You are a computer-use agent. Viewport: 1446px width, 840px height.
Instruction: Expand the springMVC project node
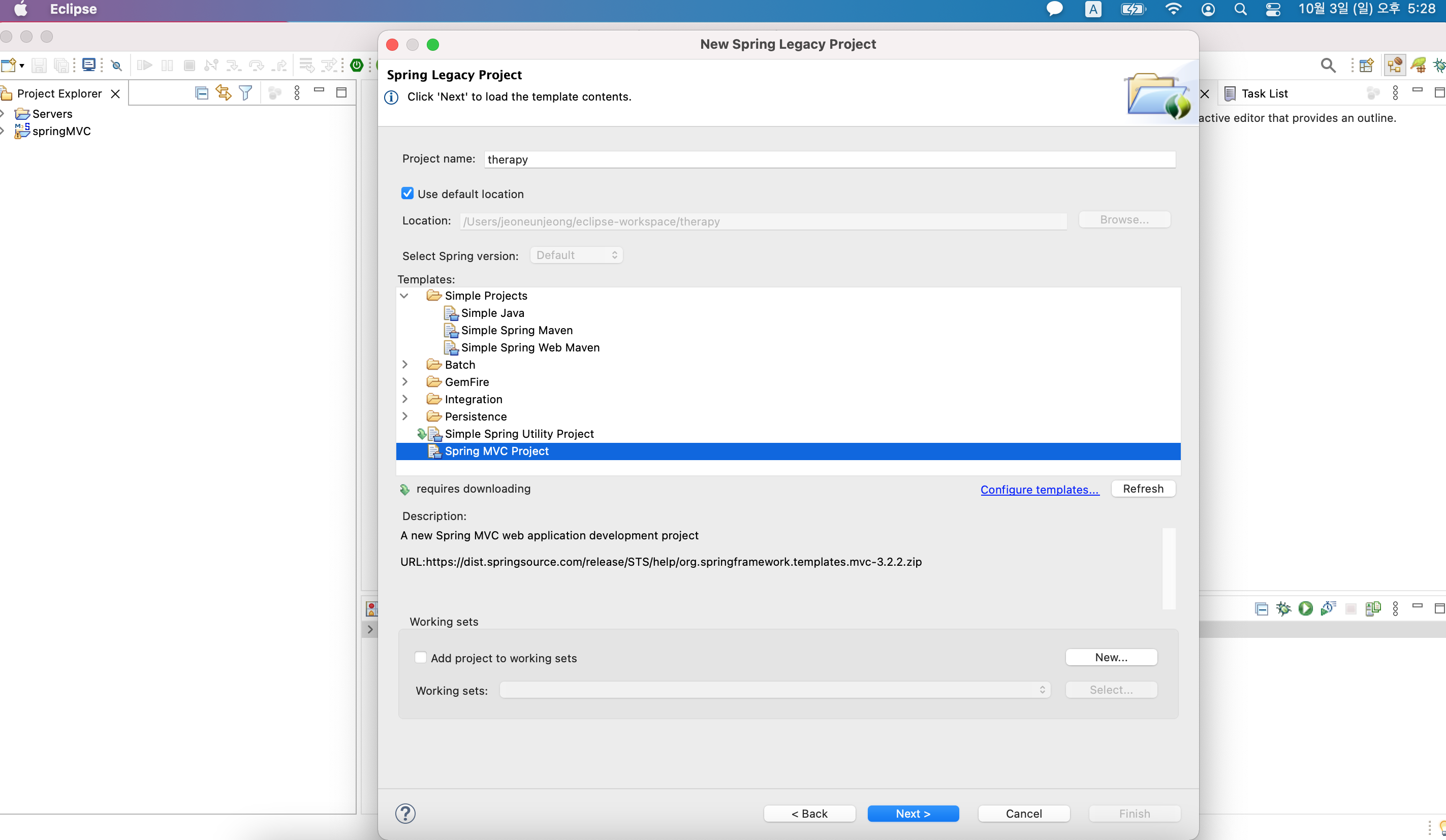pos(3,131)
